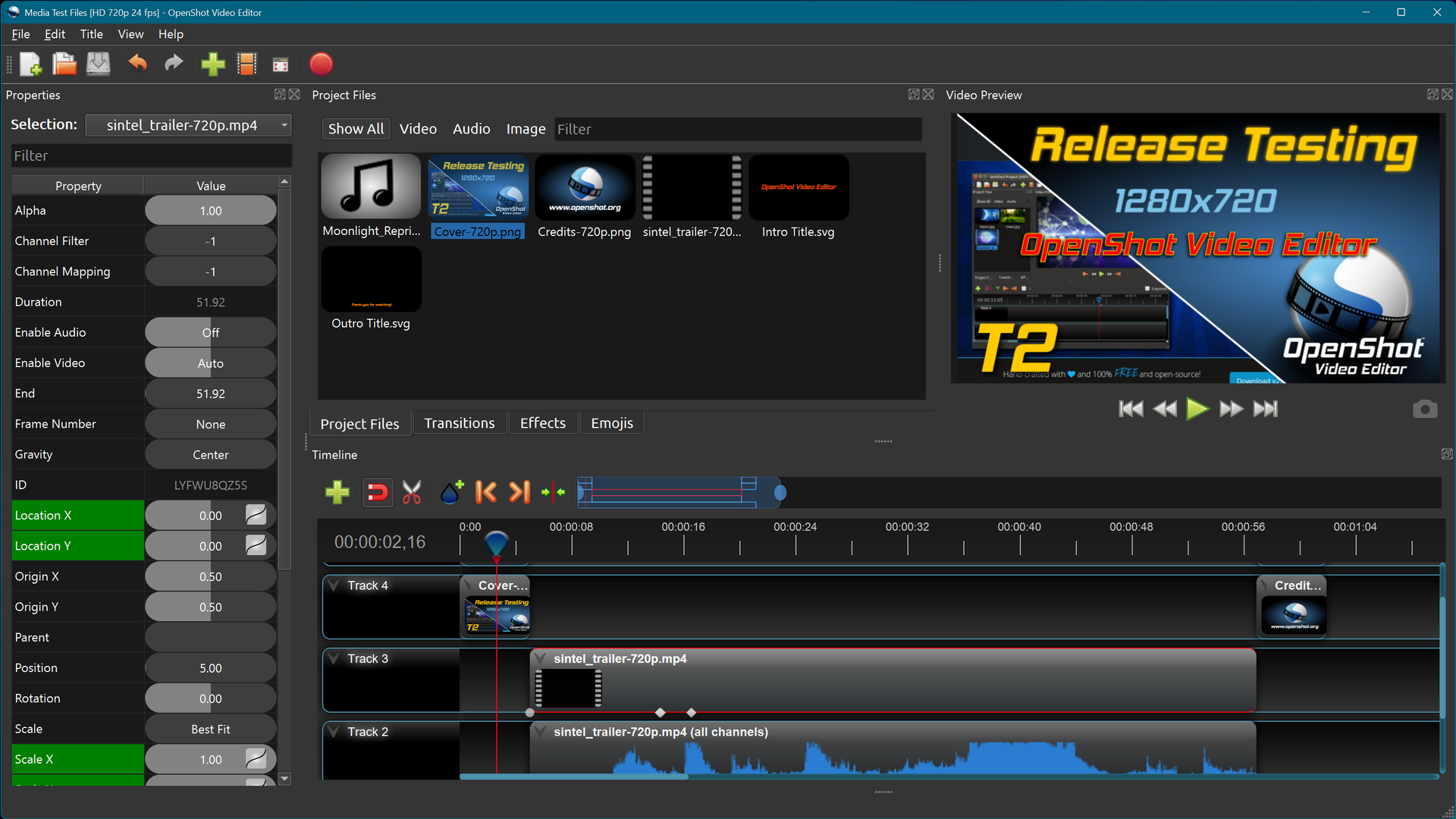Toggle Enable Audio to On

click(x=210, y=332)
